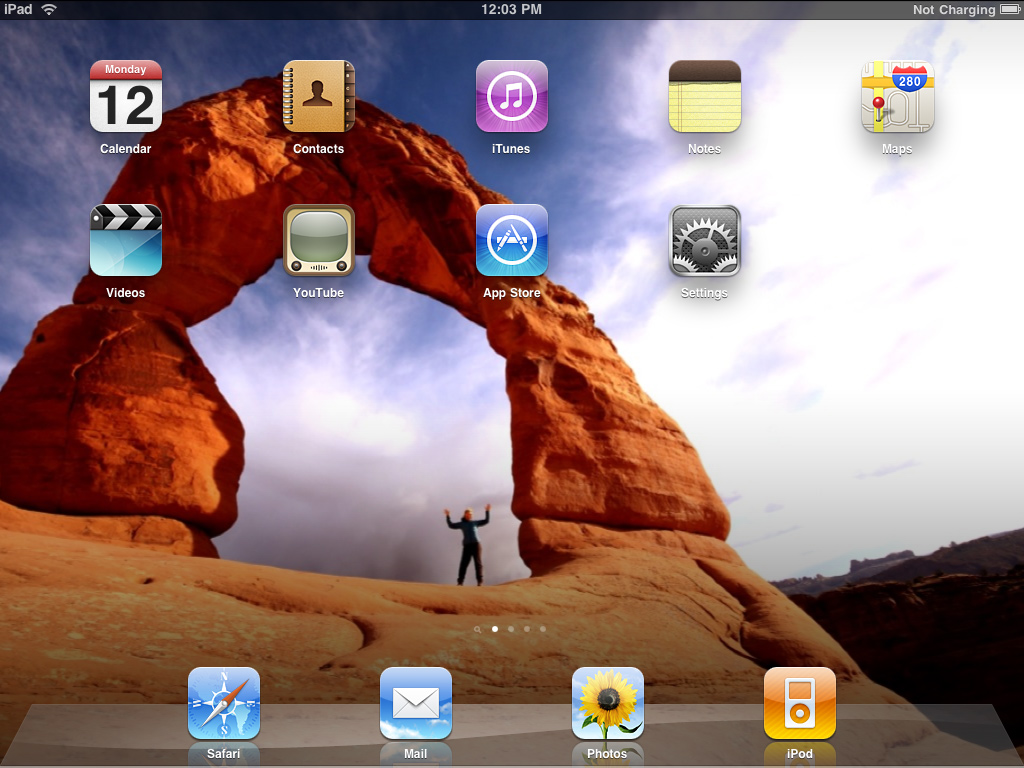Launch the YouTube app
This screenshot has width=1024, height=768.
(319, 240)
